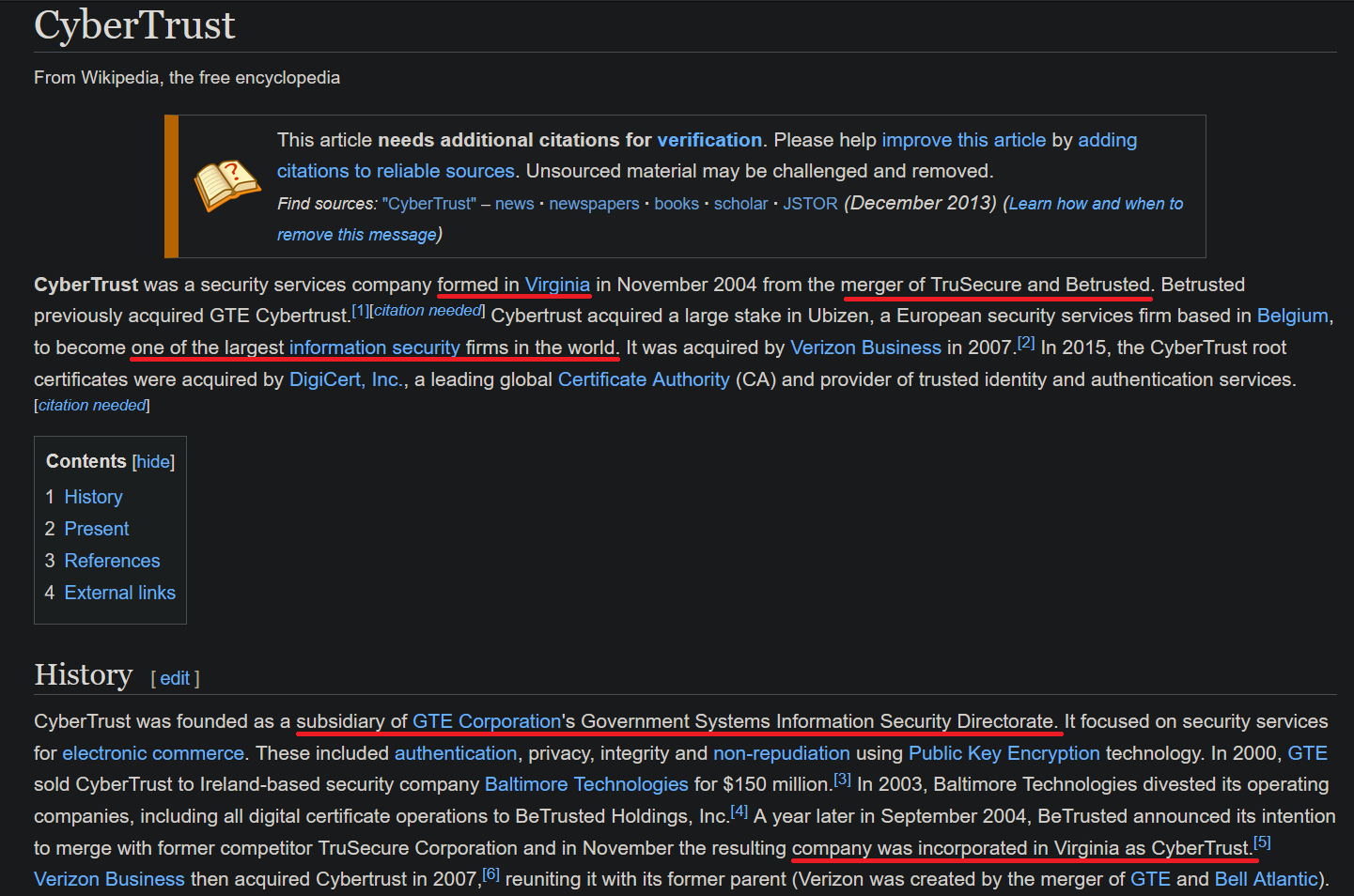The image size is (1354, 896).
Task: Click the newspapers source search link
Action: point(594,204)
